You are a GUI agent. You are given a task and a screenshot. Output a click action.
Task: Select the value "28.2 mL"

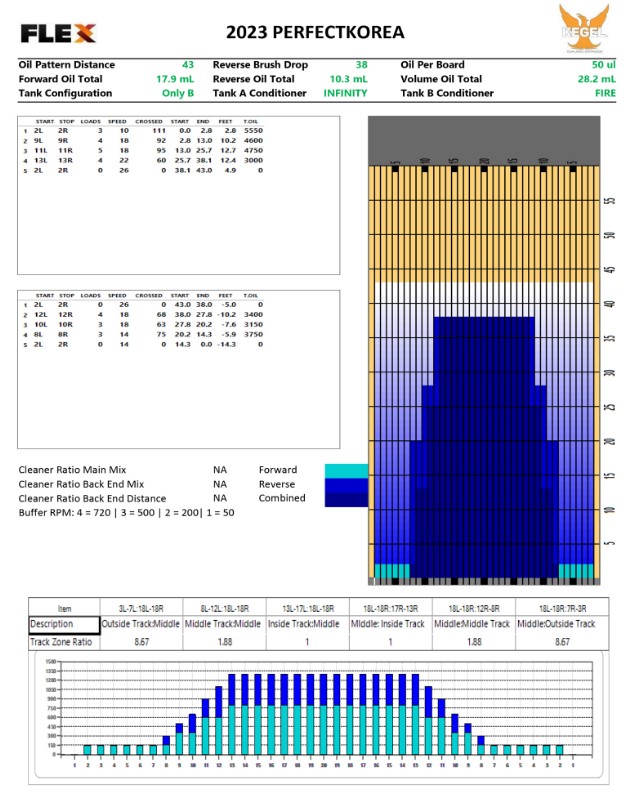597,79
